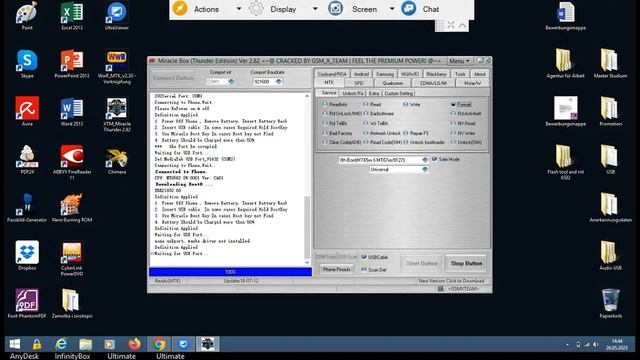Expand the Comport inf dropdown
This screenshot has width=640, height=360.
pos(231,82)
